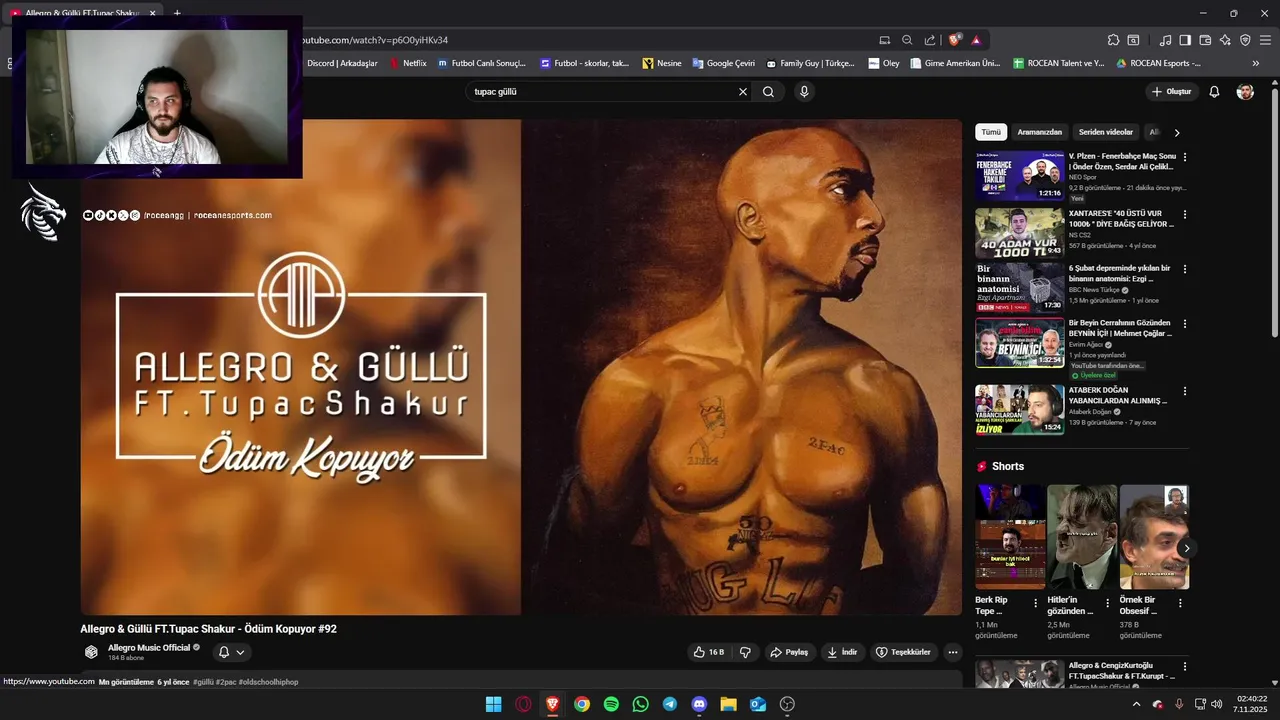Open the Google Çeviri bookmark
Viewport: 1280px width, 720px height.
point(724,63)
